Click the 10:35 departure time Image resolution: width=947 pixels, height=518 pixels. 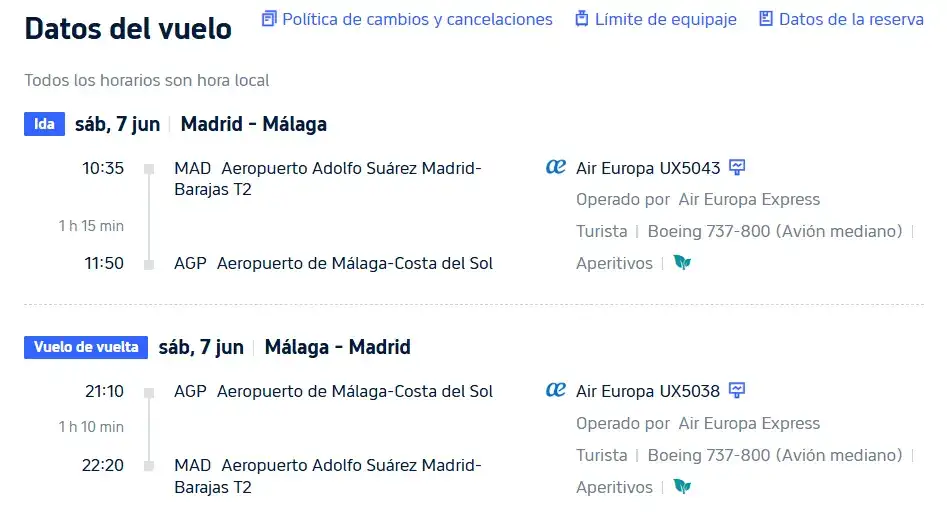click(x=103, y=168)
